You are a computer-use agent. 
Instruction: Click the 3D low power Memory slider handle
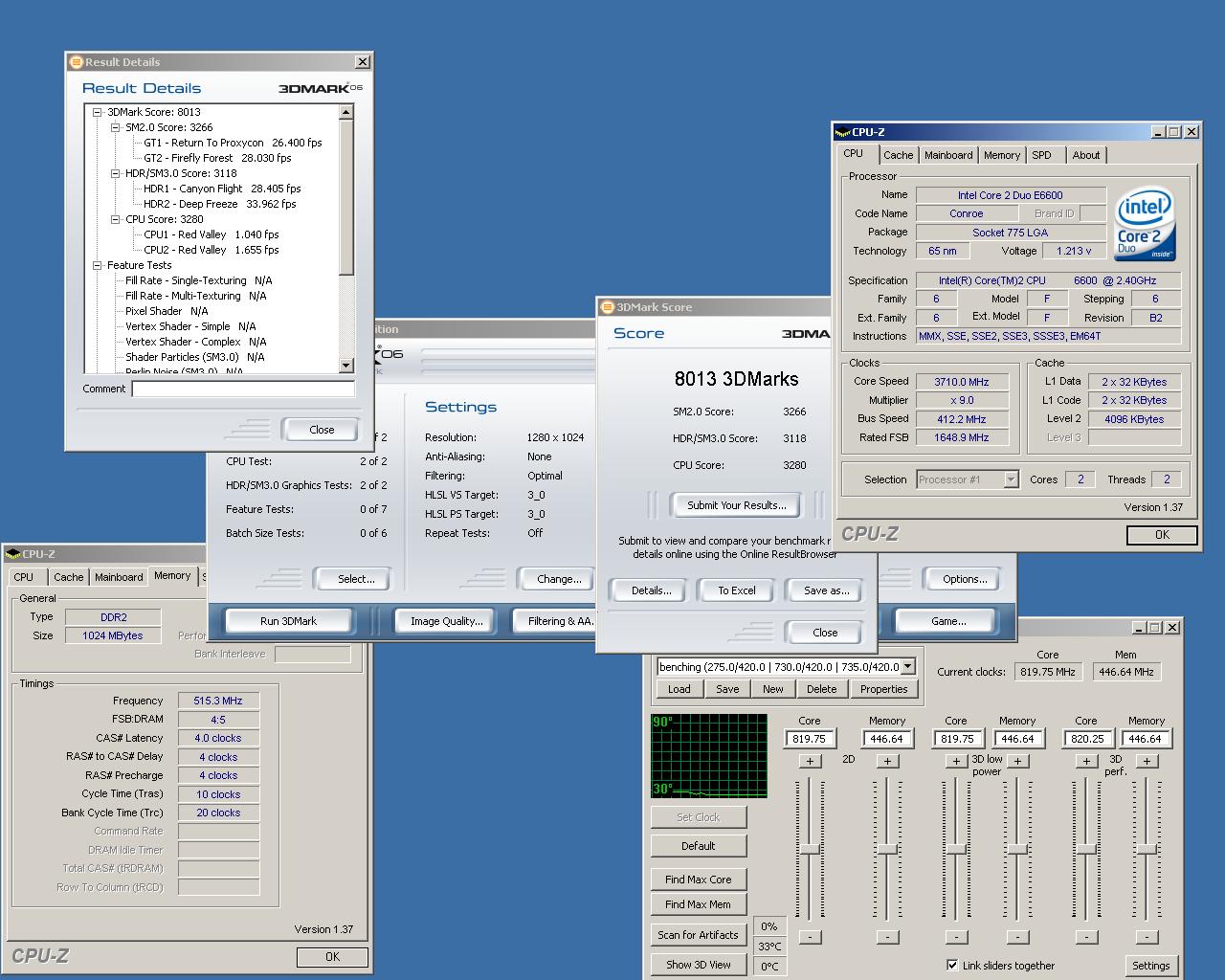(1017, 850)
